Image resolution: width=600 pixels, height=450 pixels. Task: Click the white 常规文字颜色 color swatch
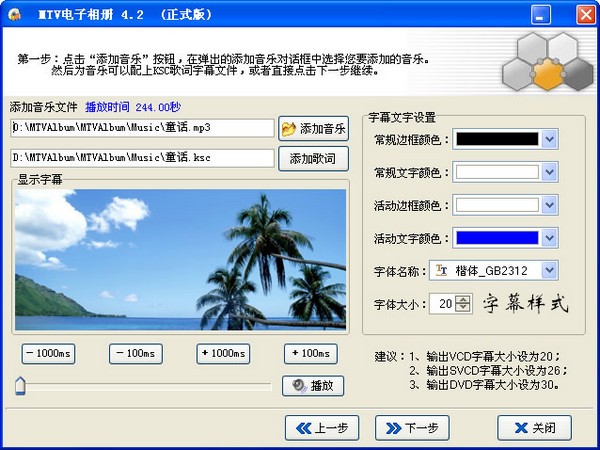click(x=497, y=172)
